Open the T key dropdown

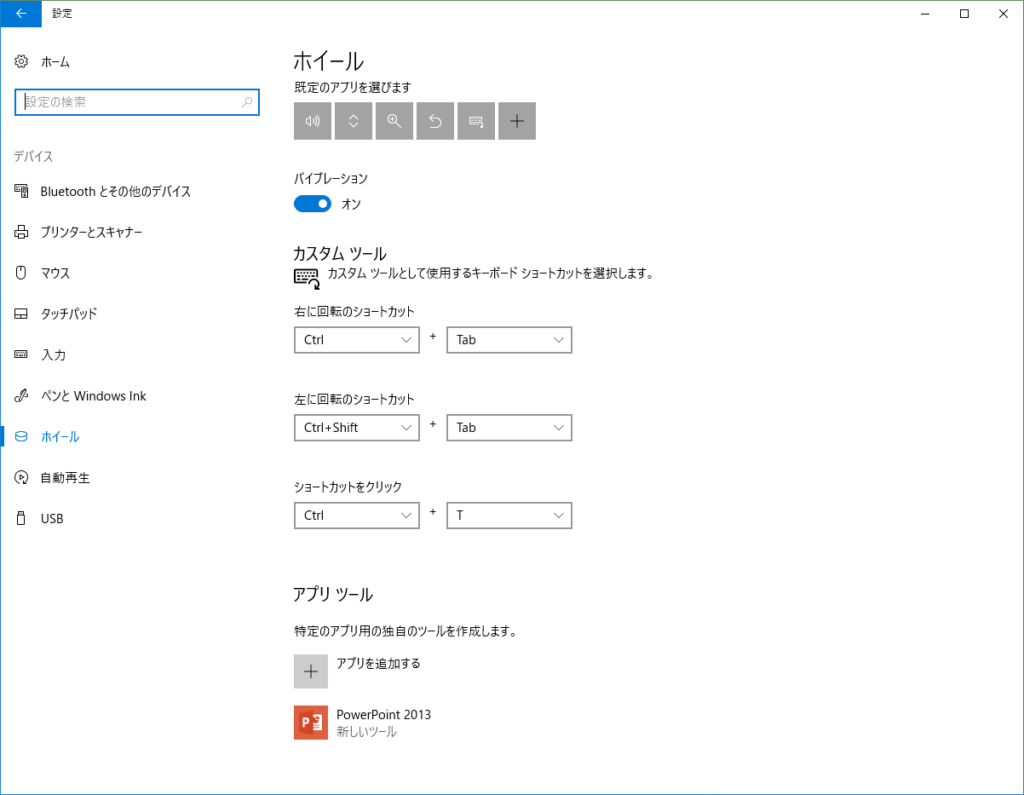509,515
